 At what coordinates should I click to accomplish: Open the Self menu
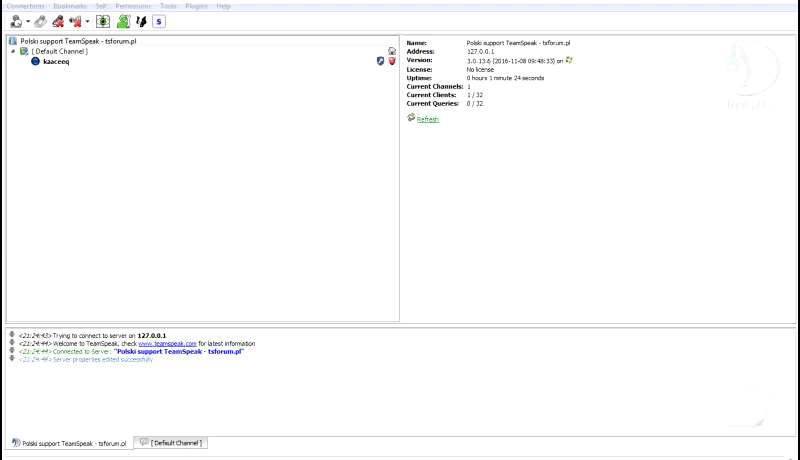pyautogui.click(x=101, y=6)
